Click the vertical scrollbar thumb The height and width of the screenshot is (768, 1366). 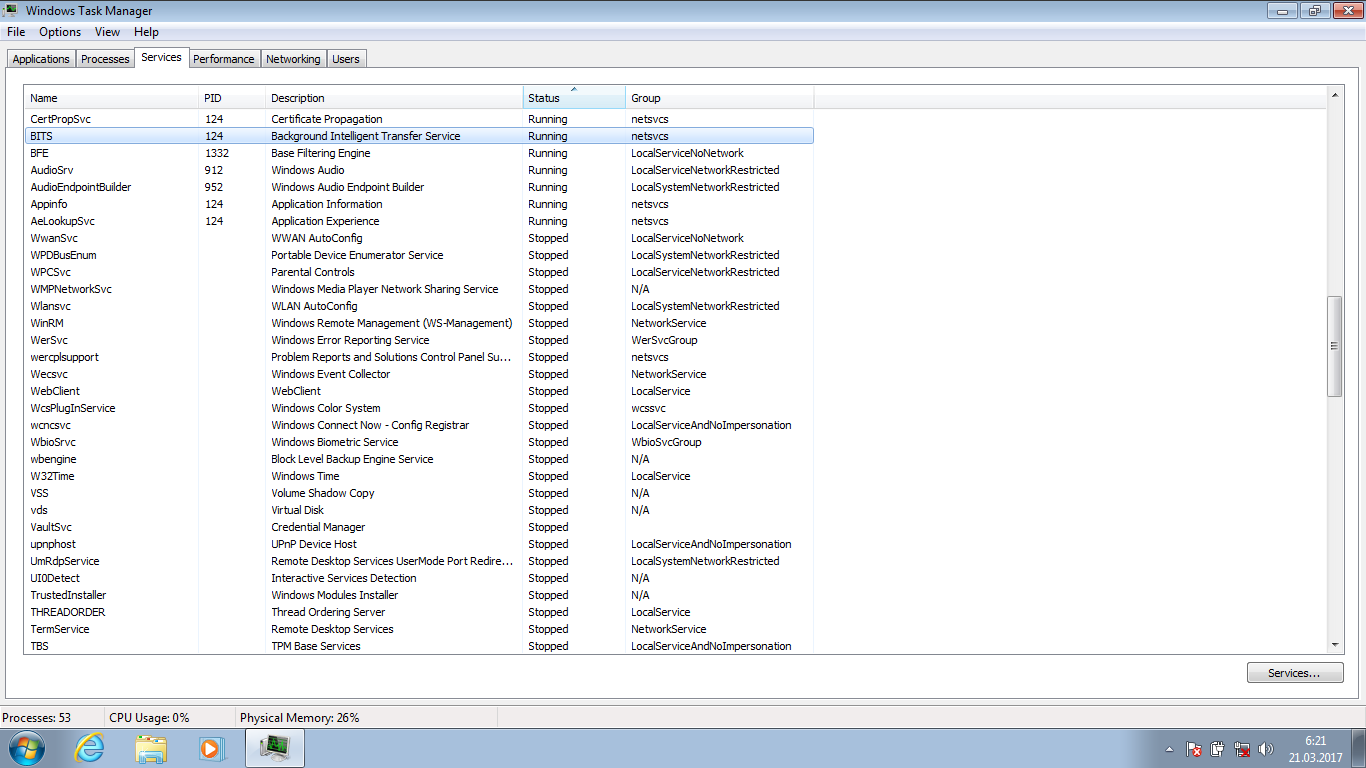pyautogui.click(x=1334, y=346)
